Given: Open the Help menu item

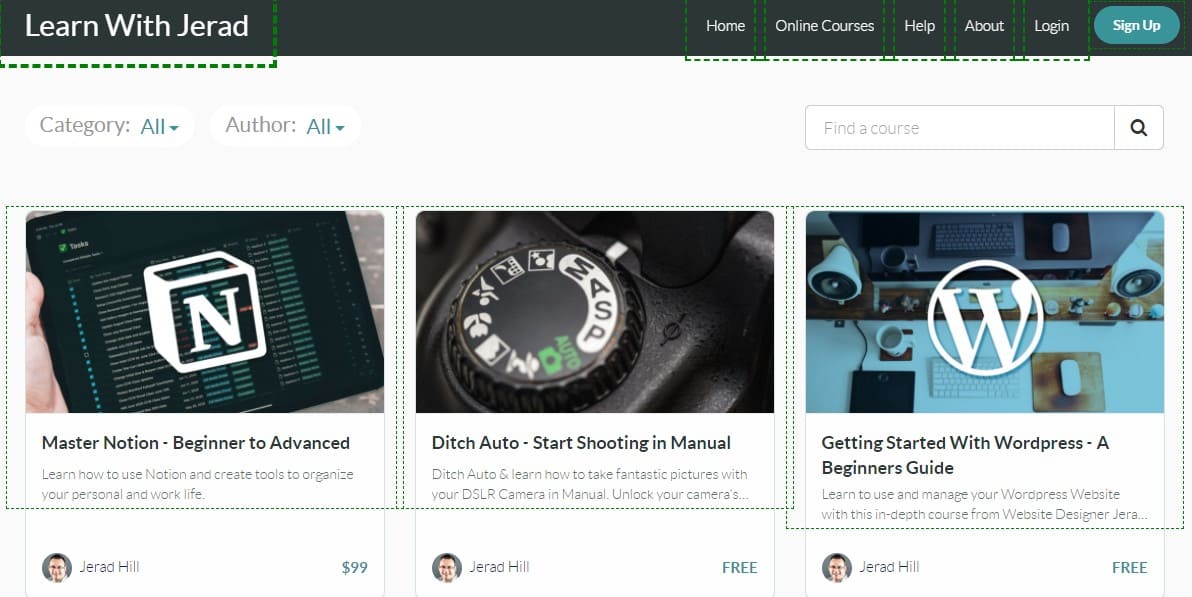Looking at the screenshot, I should coord(919,26).
